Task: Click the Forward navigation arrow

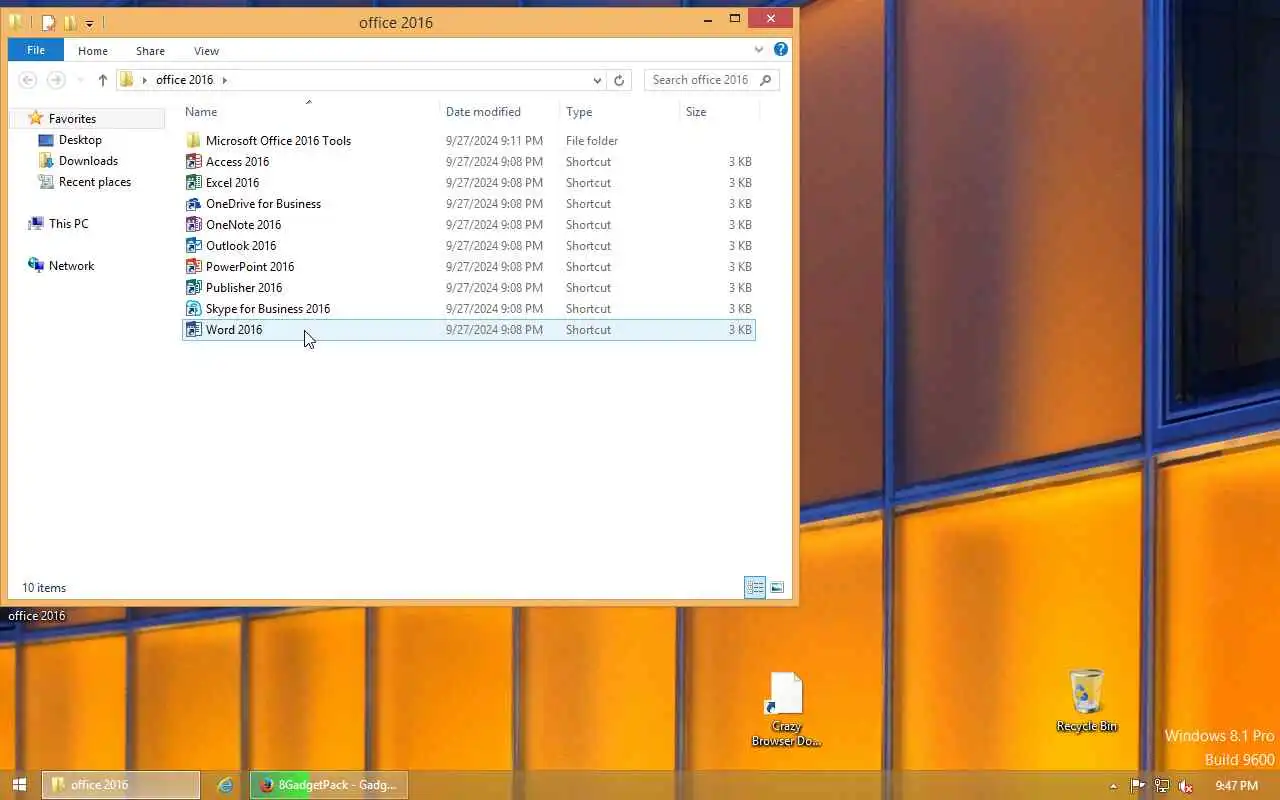Action: click(56, 80)
